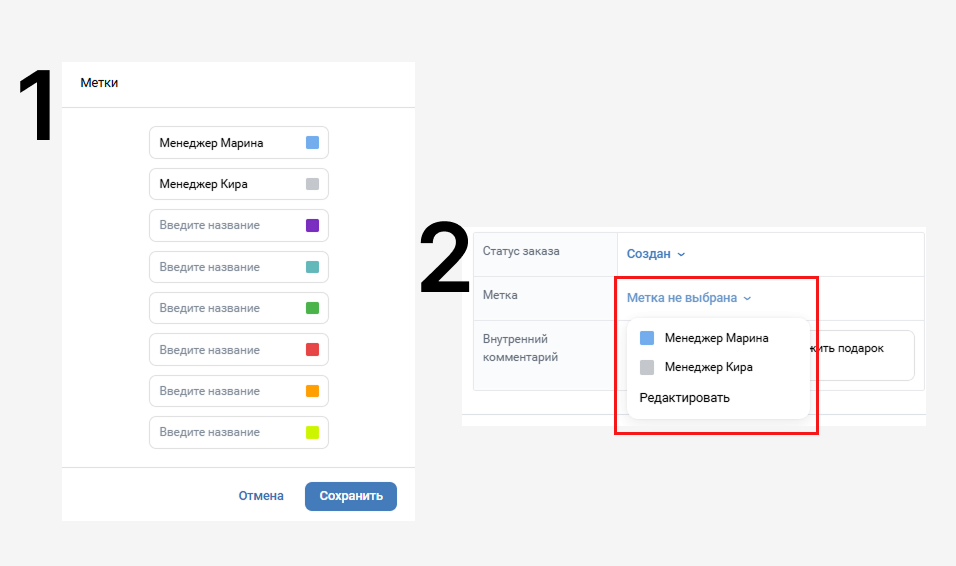This screenshot has height=566, width=956.
Task: Open the Создан order status dropdown
Action: coord(656,254)
